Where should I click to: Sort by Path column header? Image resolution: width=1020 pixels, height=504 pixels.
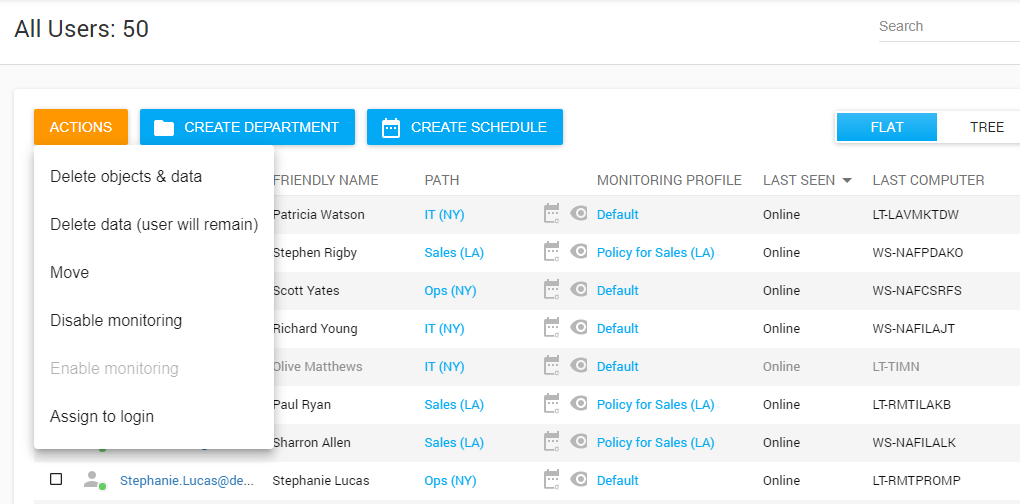coord(442,180)
